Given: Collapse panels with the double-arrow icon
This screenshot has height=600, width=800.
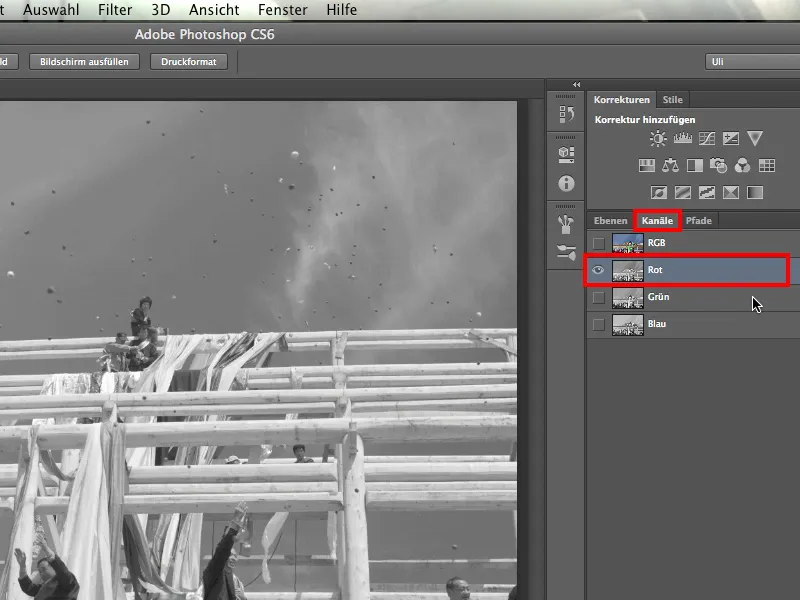Looking at the screenshot, I should [577, 85].
